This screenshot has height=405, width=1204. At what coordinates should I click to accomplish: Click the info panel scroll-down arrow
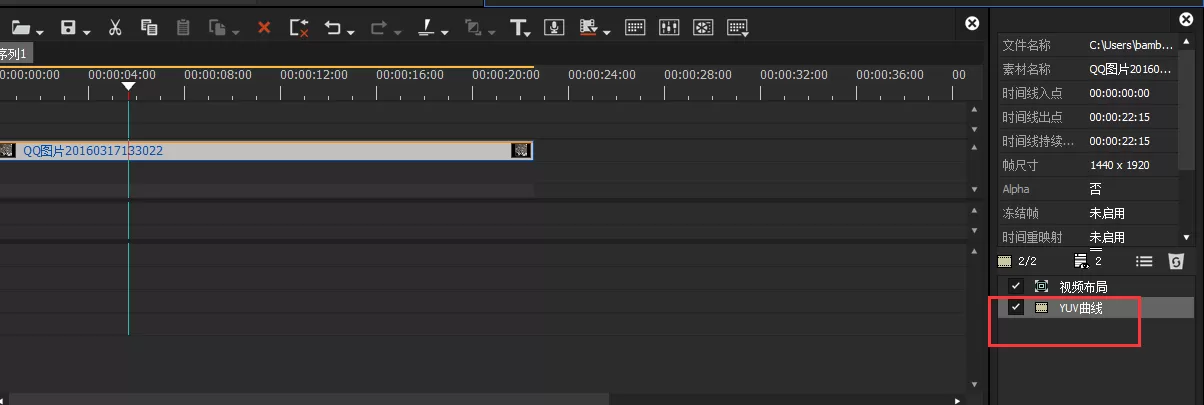[1187, 238]
